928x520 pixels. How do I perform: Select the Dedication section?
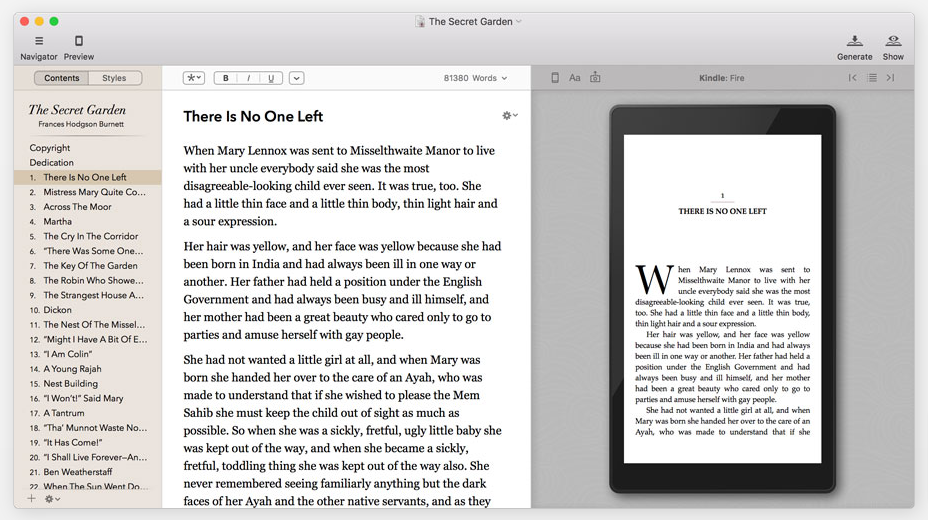point(51,163)
